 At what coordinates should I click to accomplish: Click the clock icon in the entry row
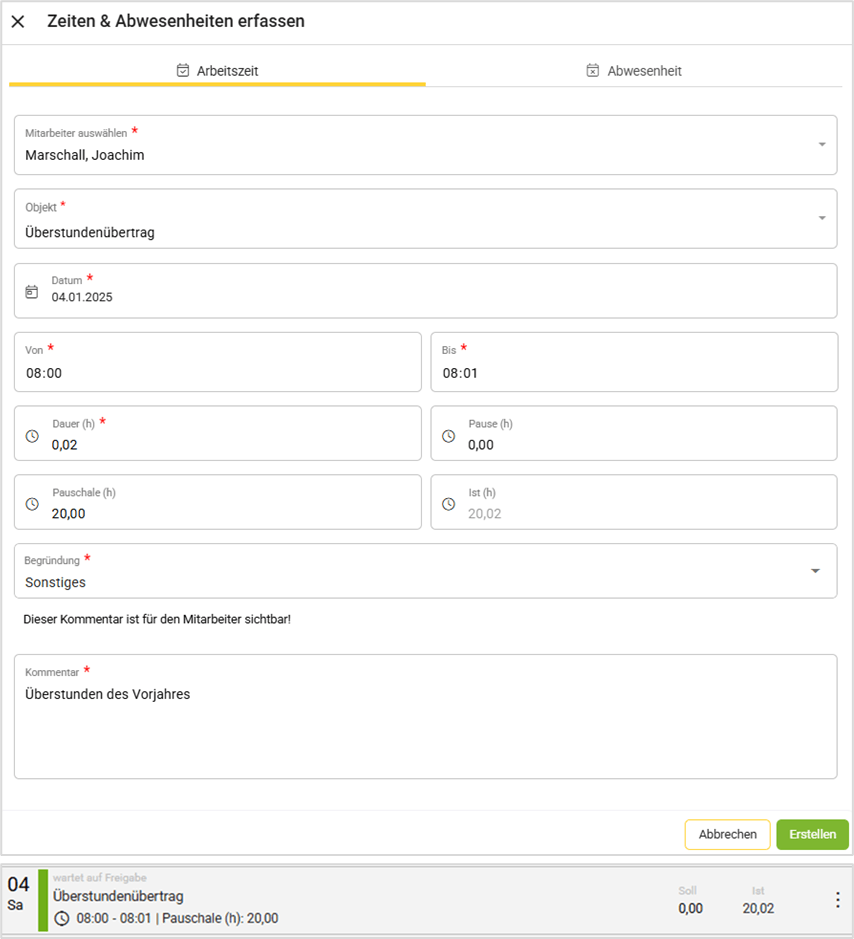(62, 918)
